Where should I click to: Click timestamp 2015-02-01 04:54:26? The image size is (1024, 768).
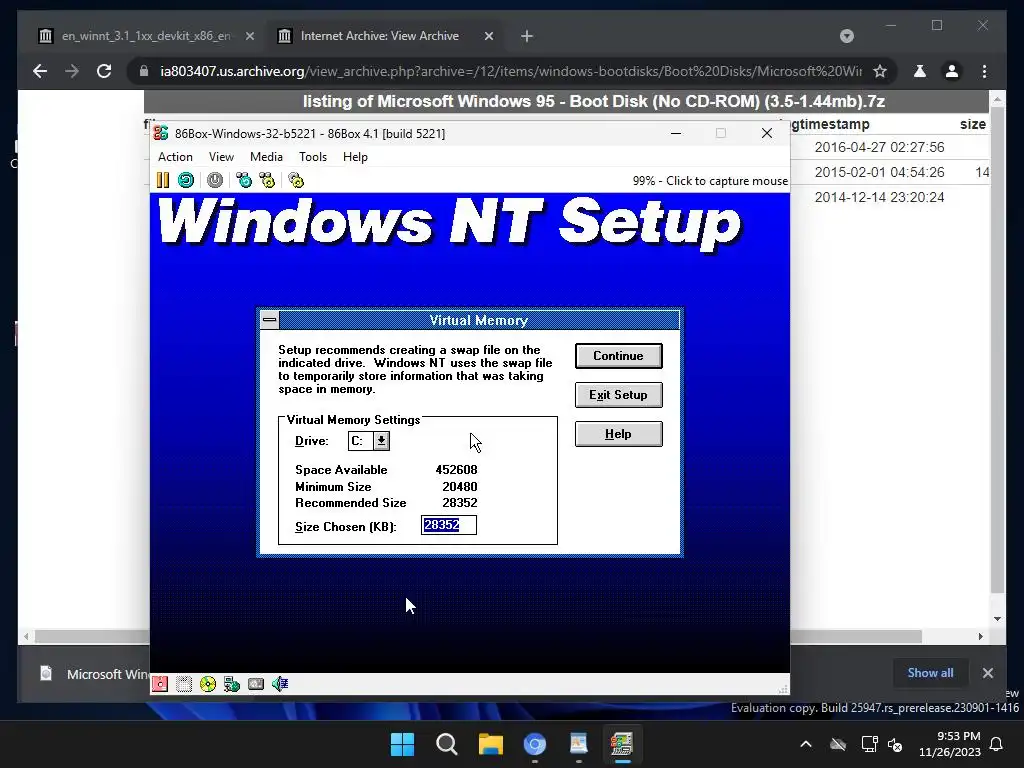(x=879, y=172)
